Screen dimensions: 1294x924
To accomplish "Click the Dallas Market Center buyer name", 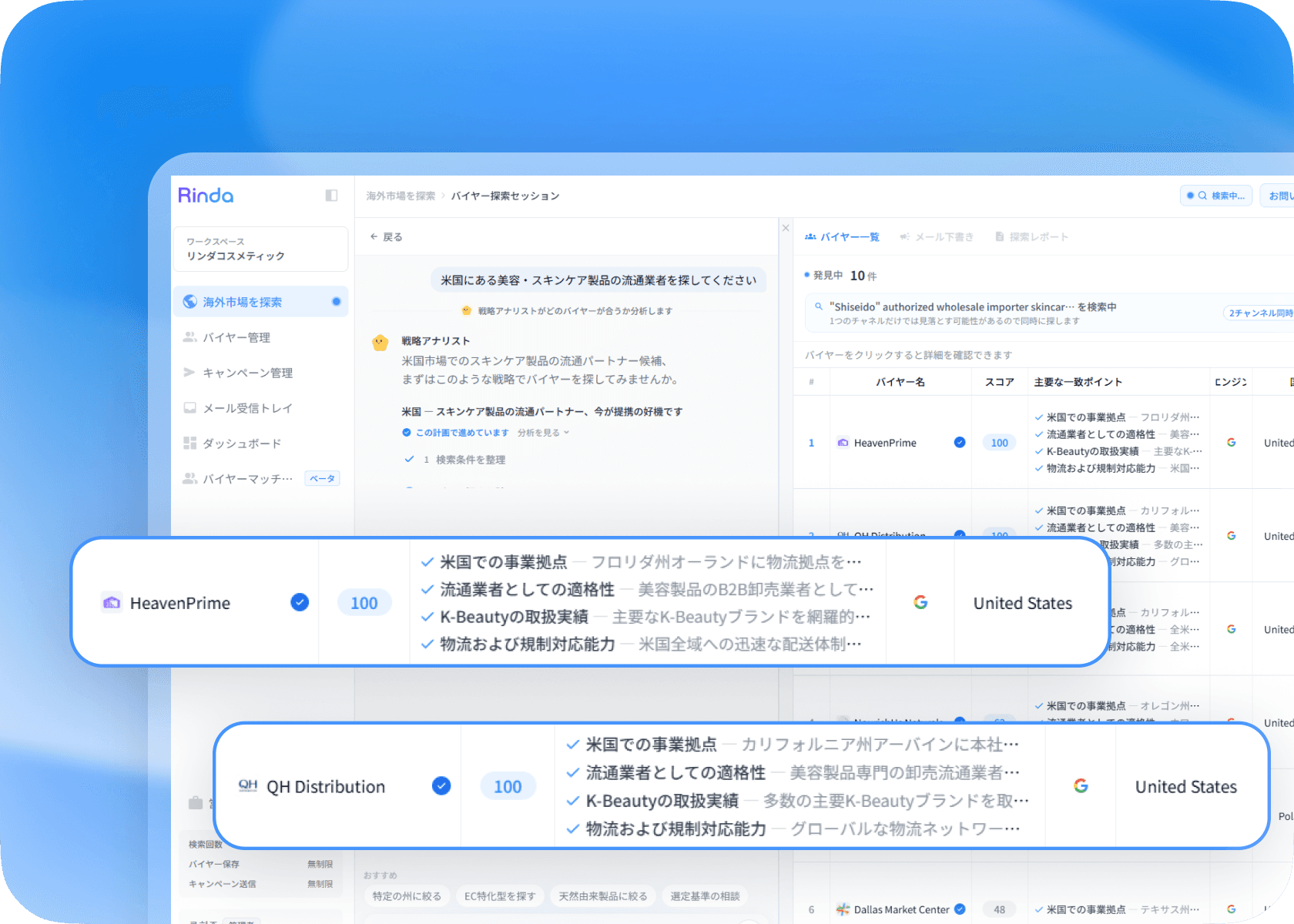I will pyautogui.click(x=902, y=909).
